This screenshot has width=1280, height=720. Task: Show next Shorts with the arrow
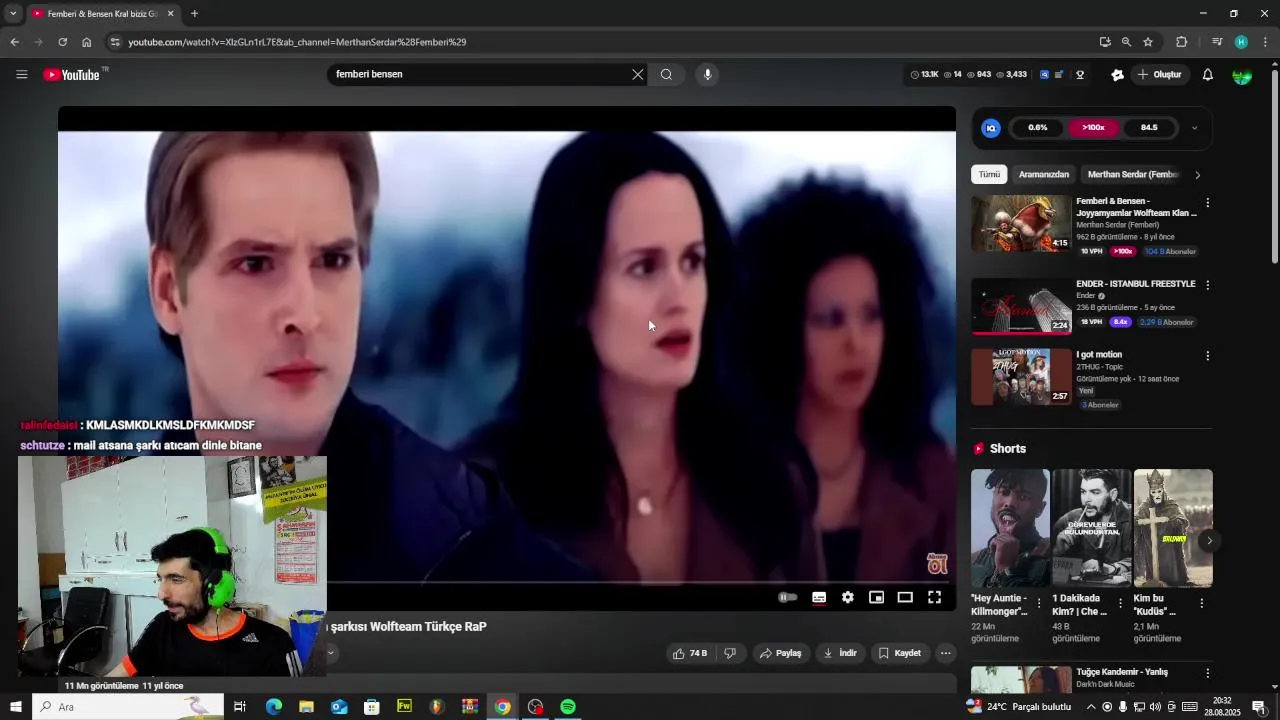click(x=1209, y=541)
